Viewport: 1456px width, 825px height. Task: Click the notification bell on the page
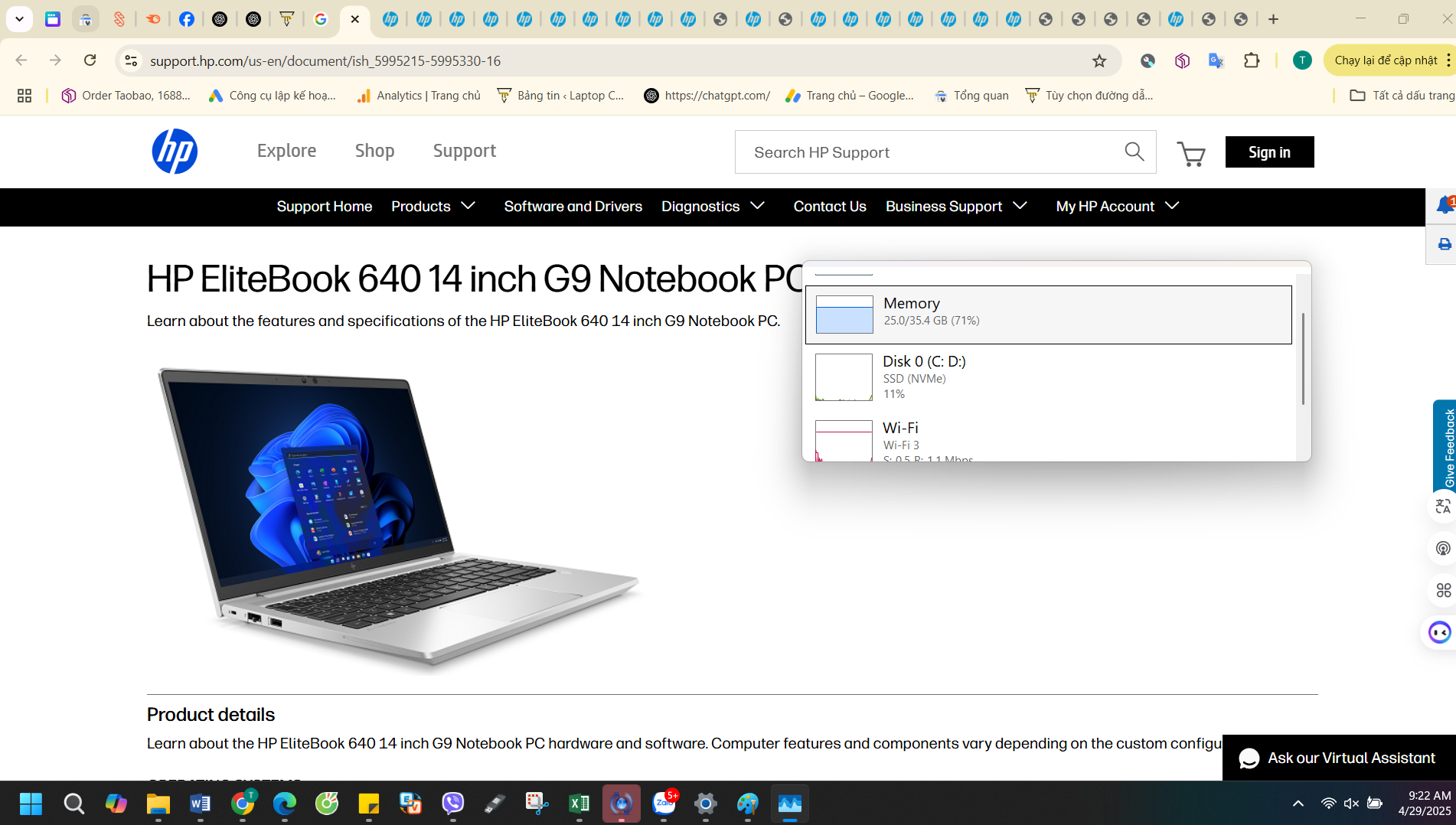coord(1444,205)
